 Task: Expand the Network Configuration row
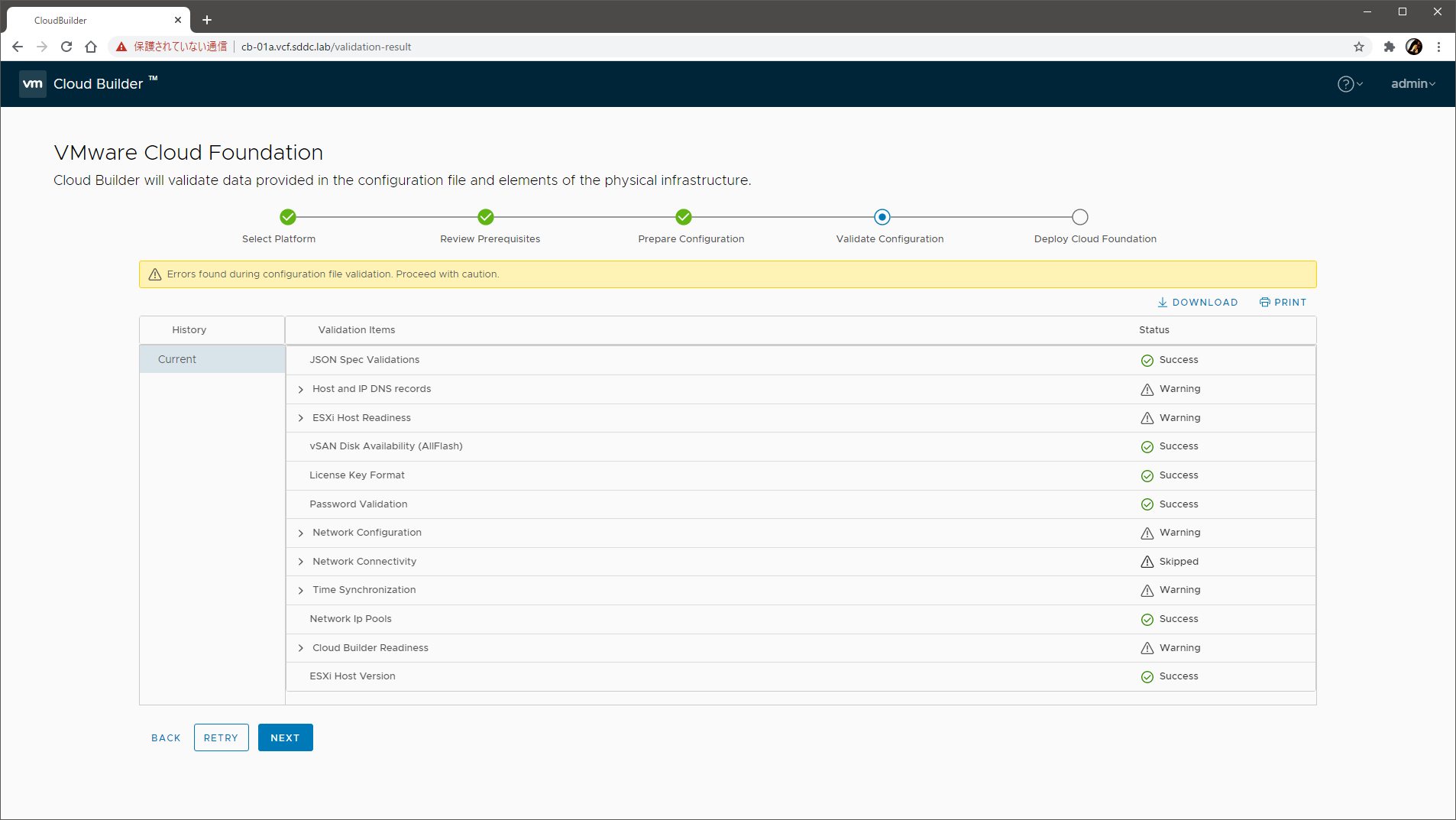point(301,533)
